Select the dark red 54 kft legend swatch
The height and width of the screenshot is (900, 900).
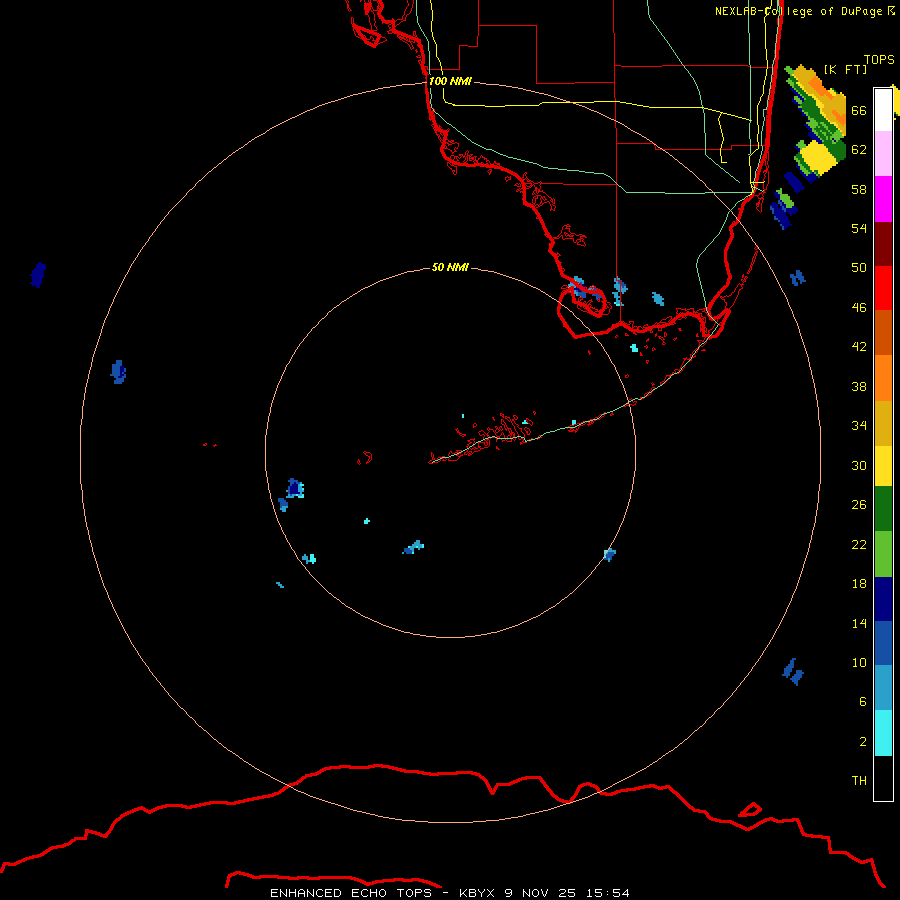[x=883, y=243]
